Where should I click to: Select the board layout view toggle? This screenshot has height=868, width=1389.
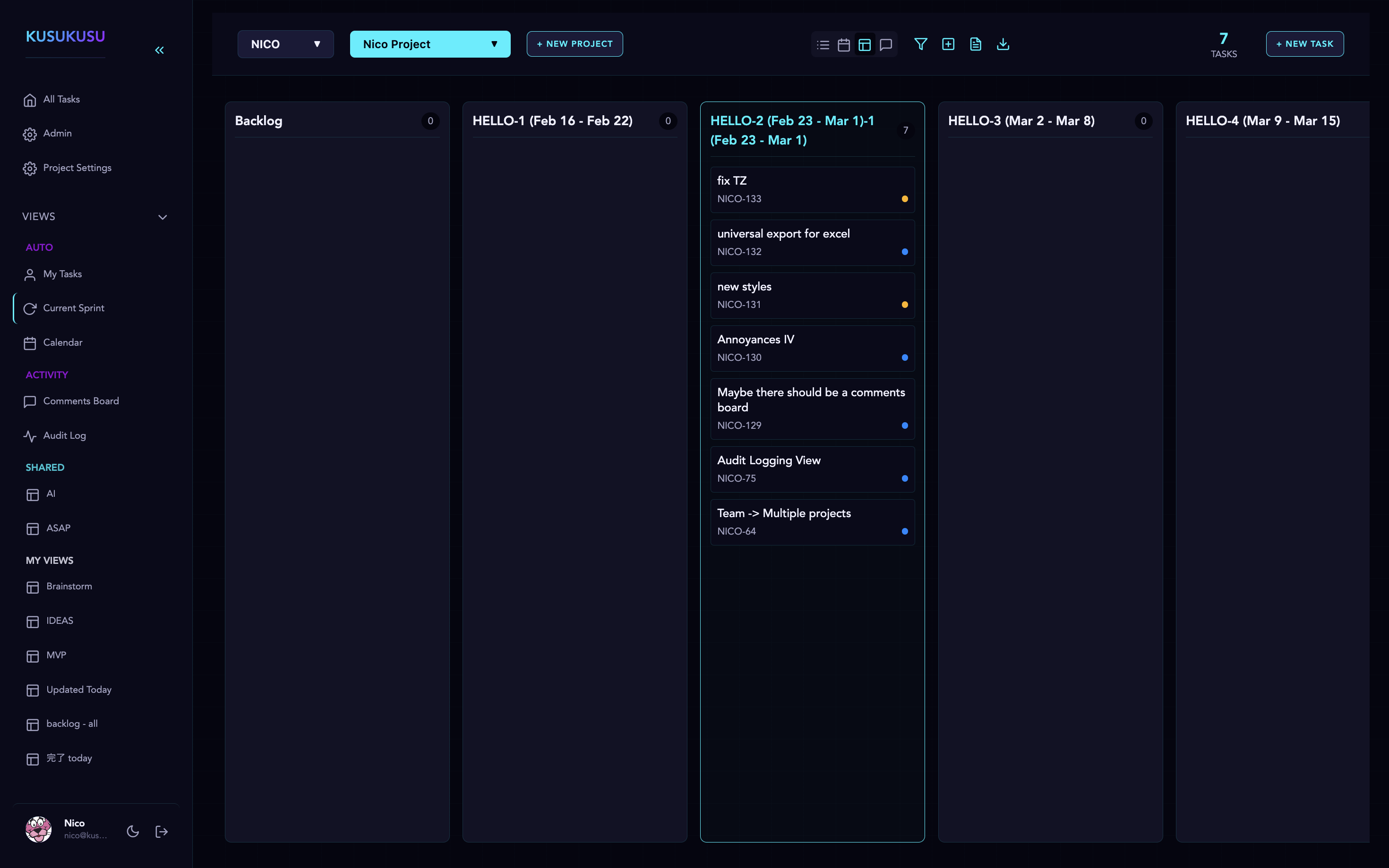[864, 44]
